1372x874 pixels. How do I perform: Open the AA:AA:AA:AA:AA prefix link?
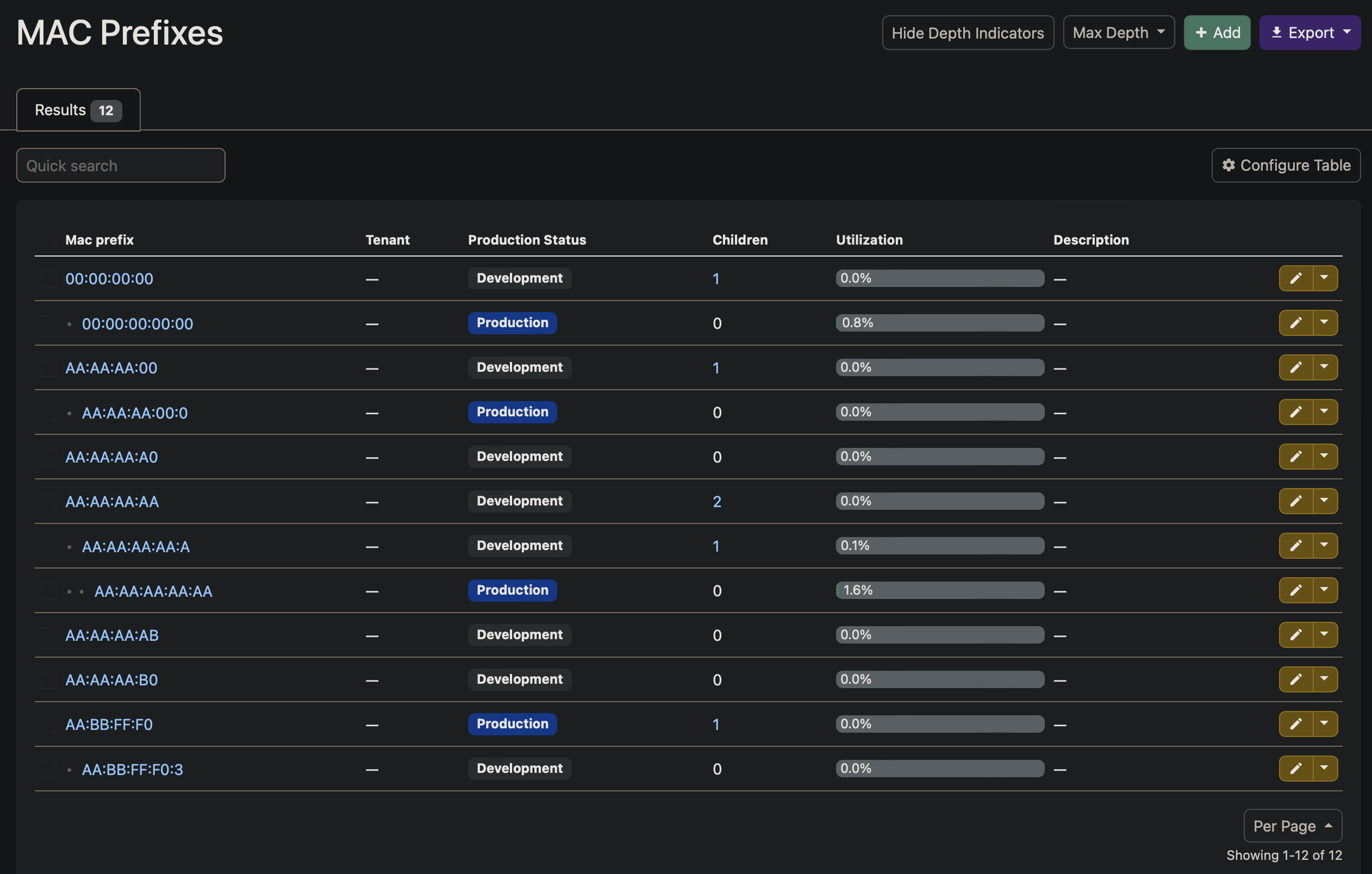[x=153, y=591]
